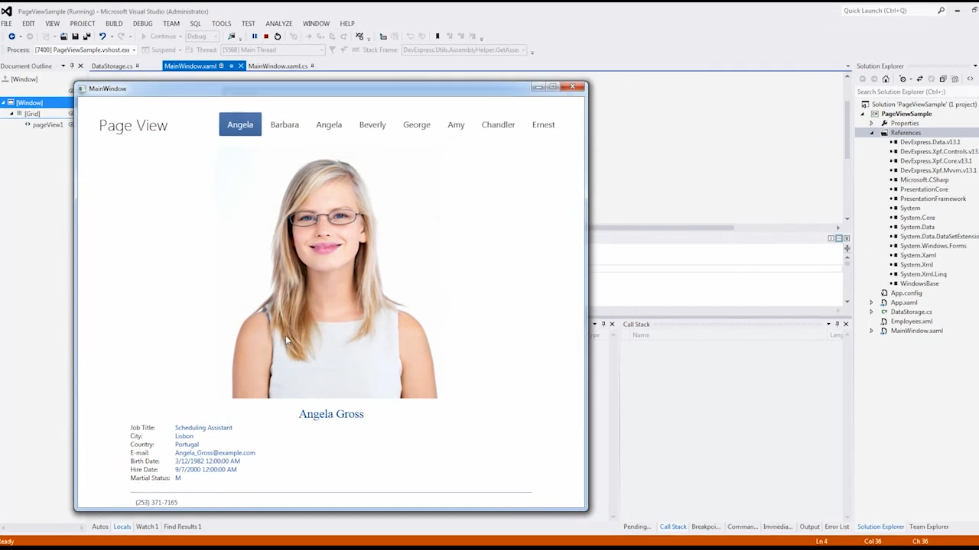This screenshot has width=979, height=550.
Task: Click Sync with Active Document icon
Action: tap(920, 79)
